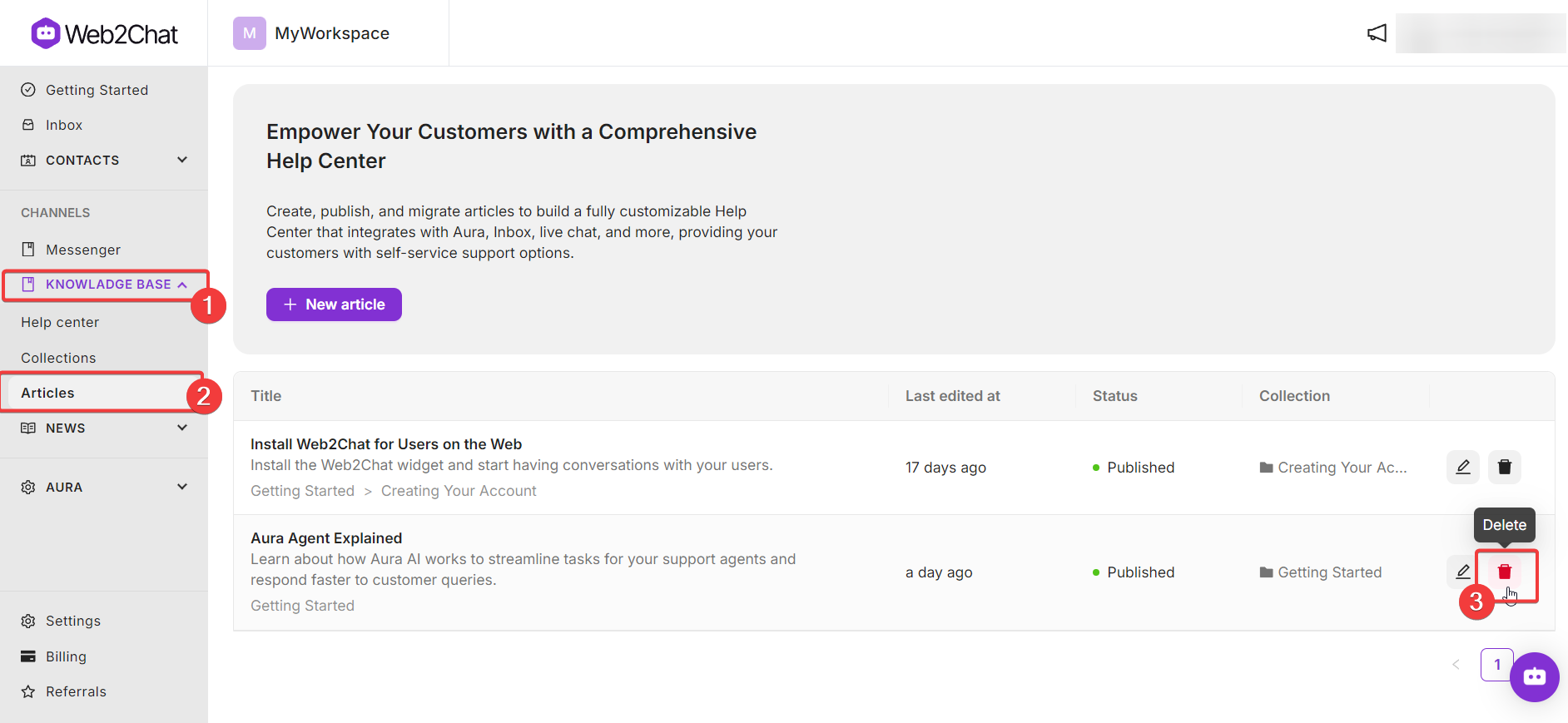Open announcements megaphone icon
The height and width of the screenshot is (723, 1568).
pos(1377,33)
